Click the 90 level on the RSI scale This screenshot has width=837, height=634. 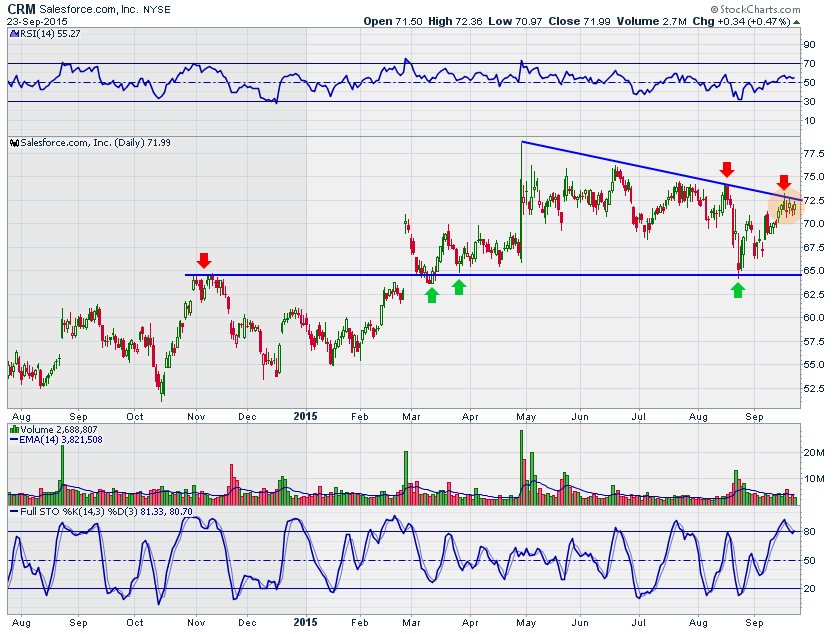(x=810, y=45)
